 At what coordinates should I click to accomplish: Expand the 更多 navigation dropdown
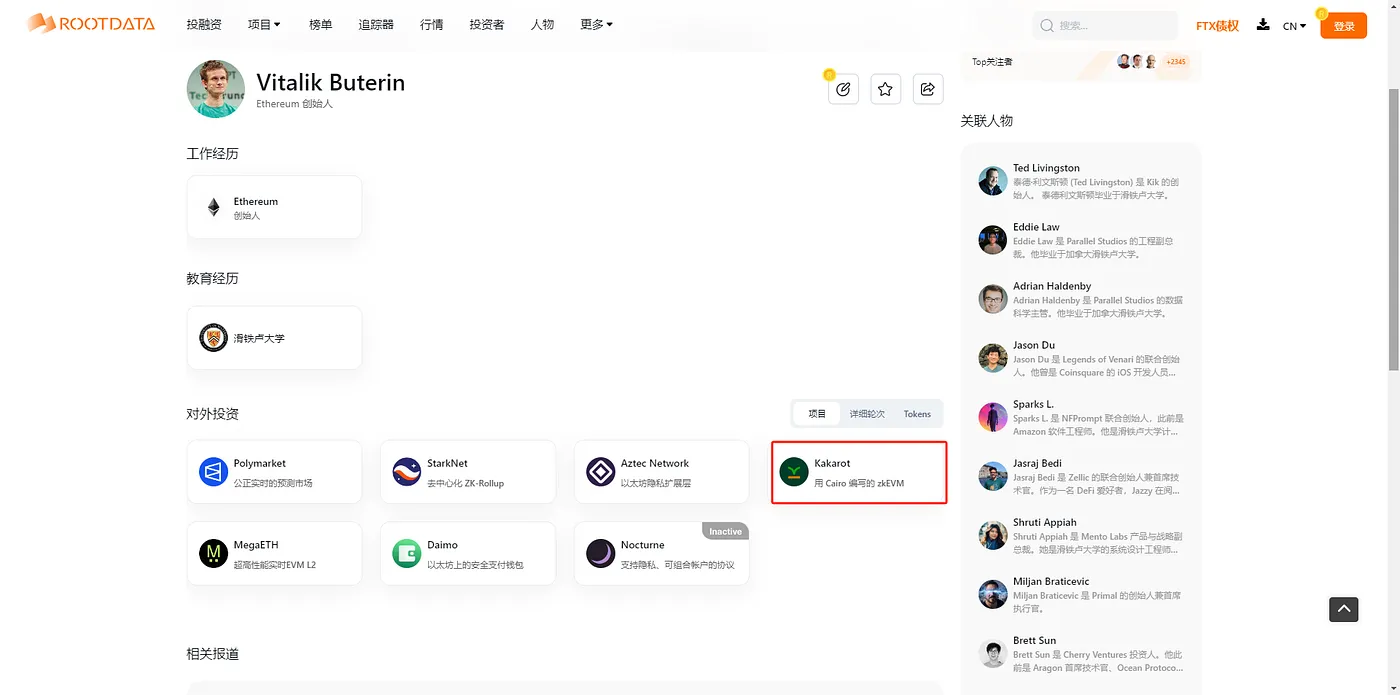[597, 24]
